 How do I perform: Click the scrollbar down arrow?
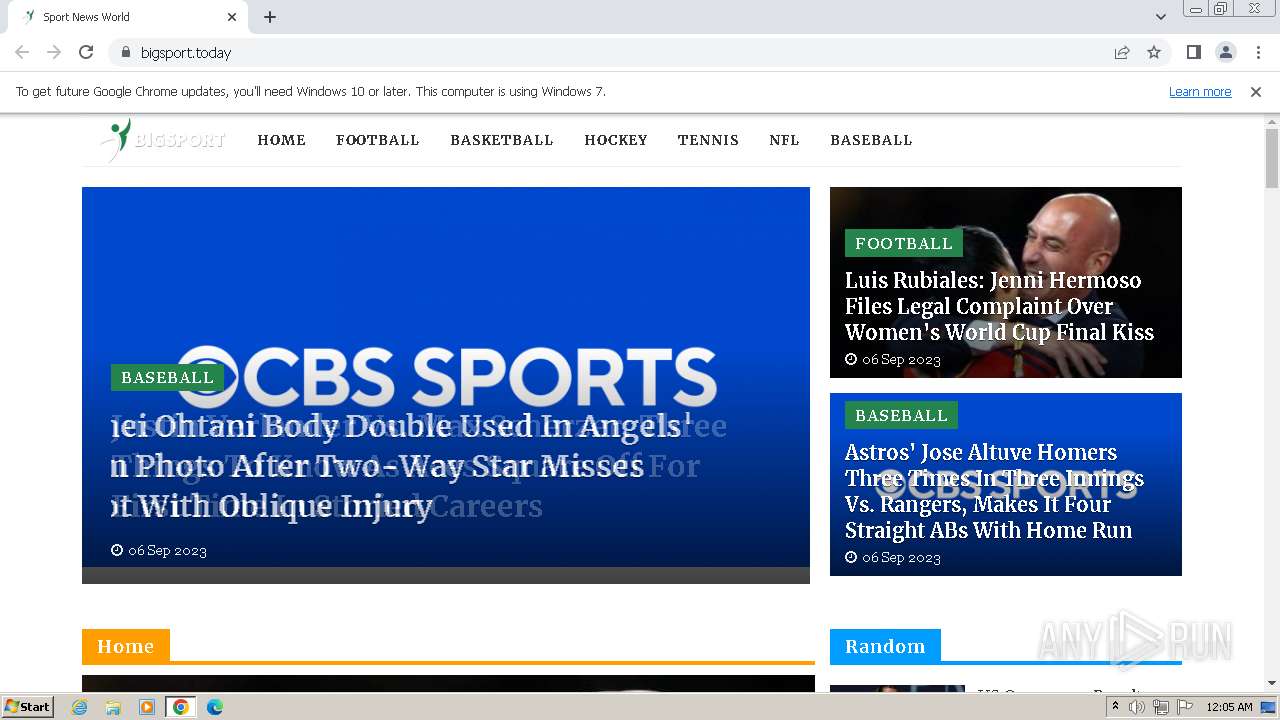tap(1271, 683)
